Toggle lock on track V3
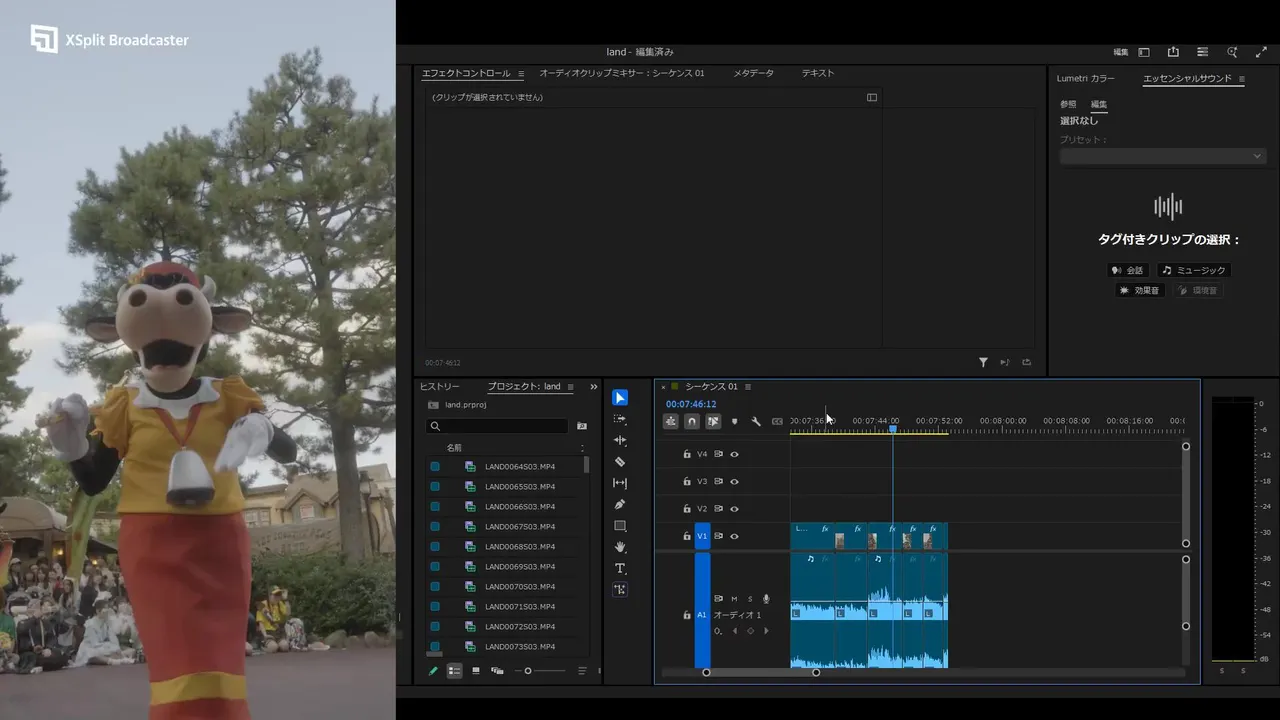This screenshot has width=1280, height=720. (687, 481)
